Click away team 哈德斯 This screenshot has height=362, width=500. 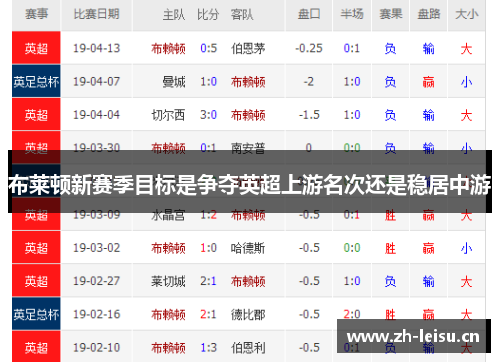248,248
